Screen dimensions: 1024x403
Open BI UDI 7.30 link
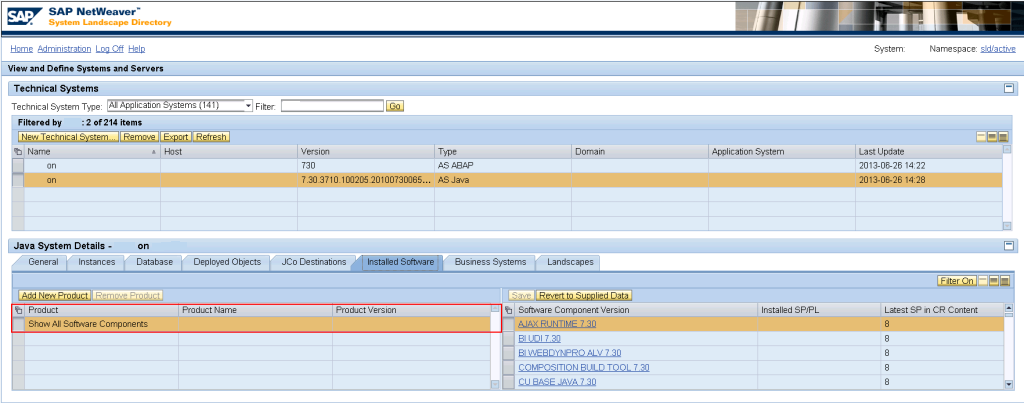coord(539,338)
